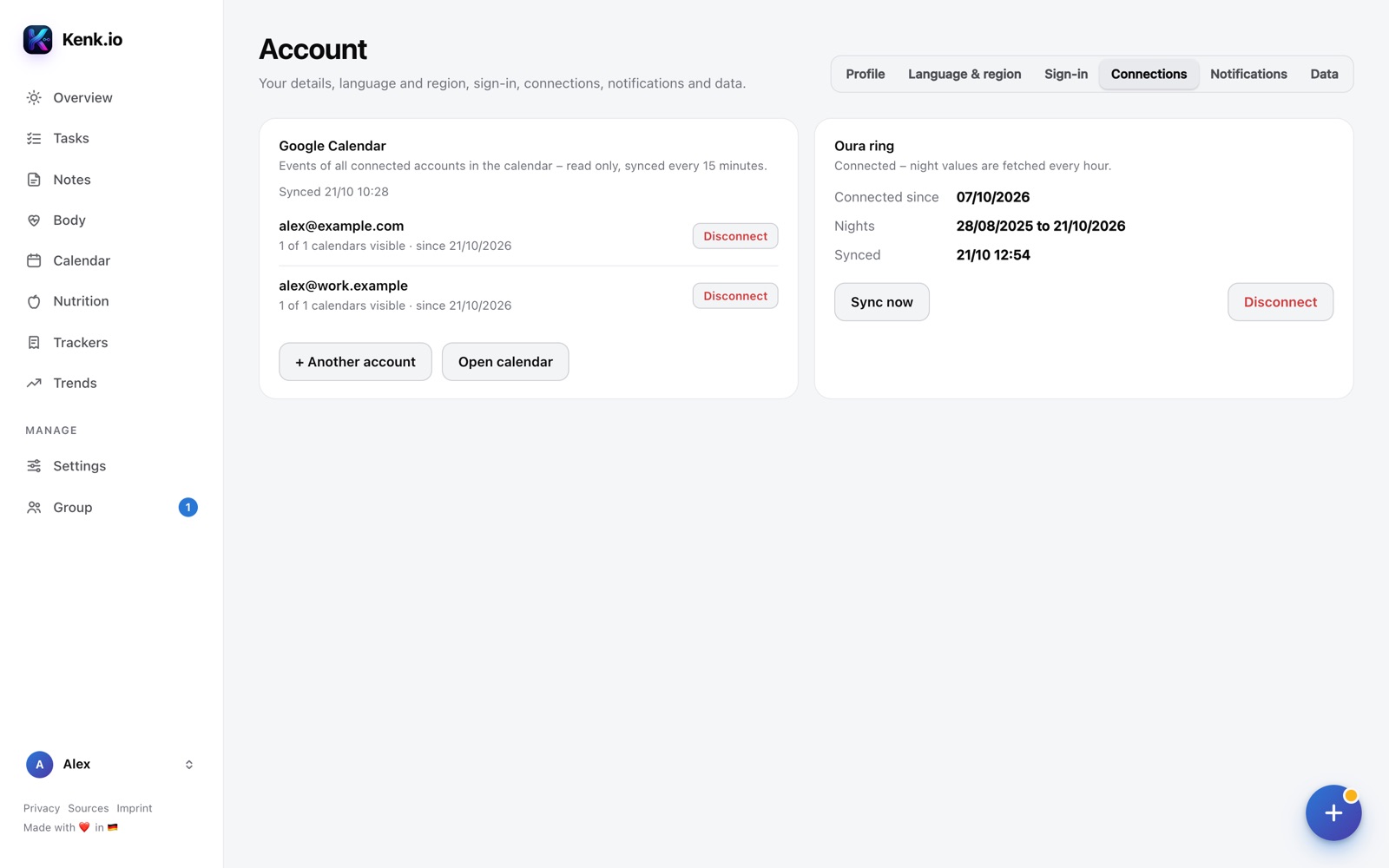Open Group via its people icon

[34, 508]
